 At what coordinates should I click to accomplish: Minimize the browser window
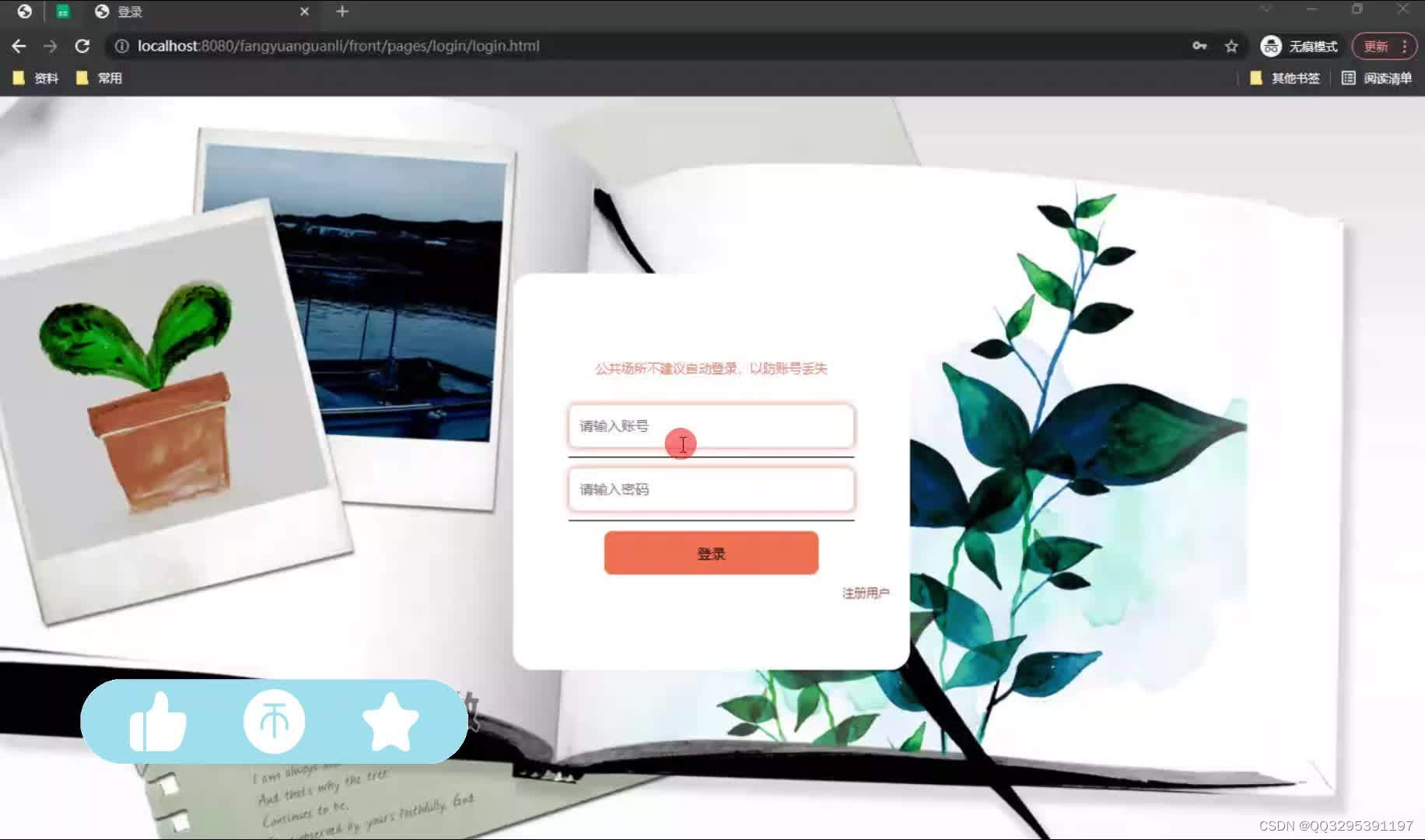pos(1311,9)
